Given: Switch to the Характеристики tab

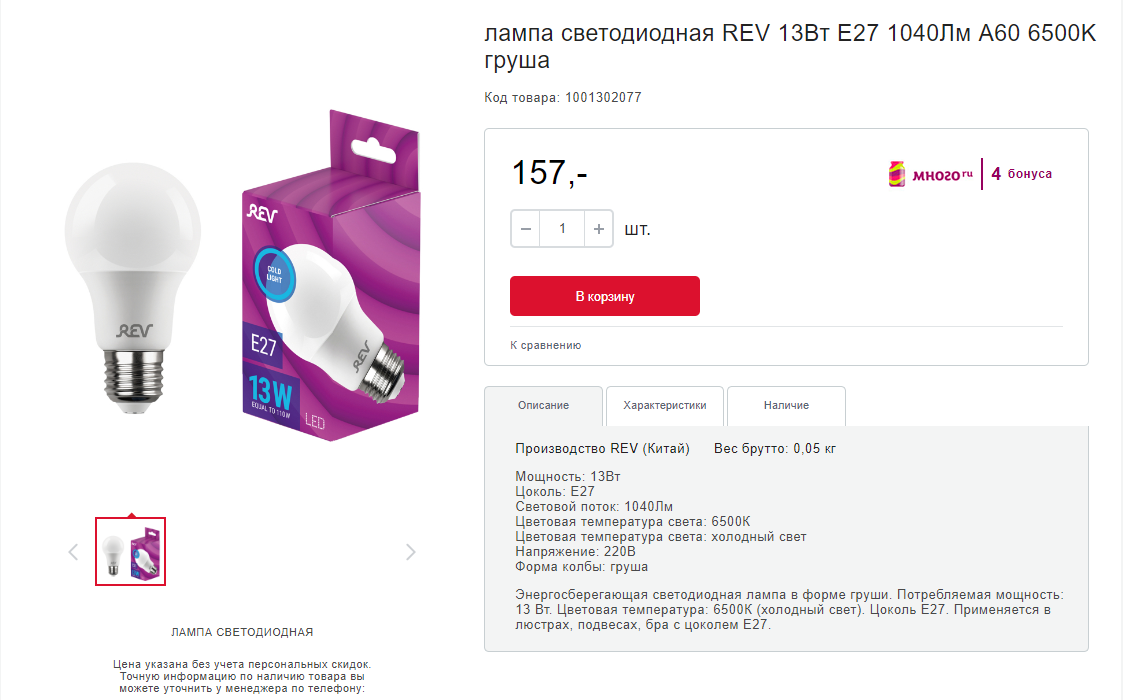Looking at the screenshot, I should pos(665,406).
